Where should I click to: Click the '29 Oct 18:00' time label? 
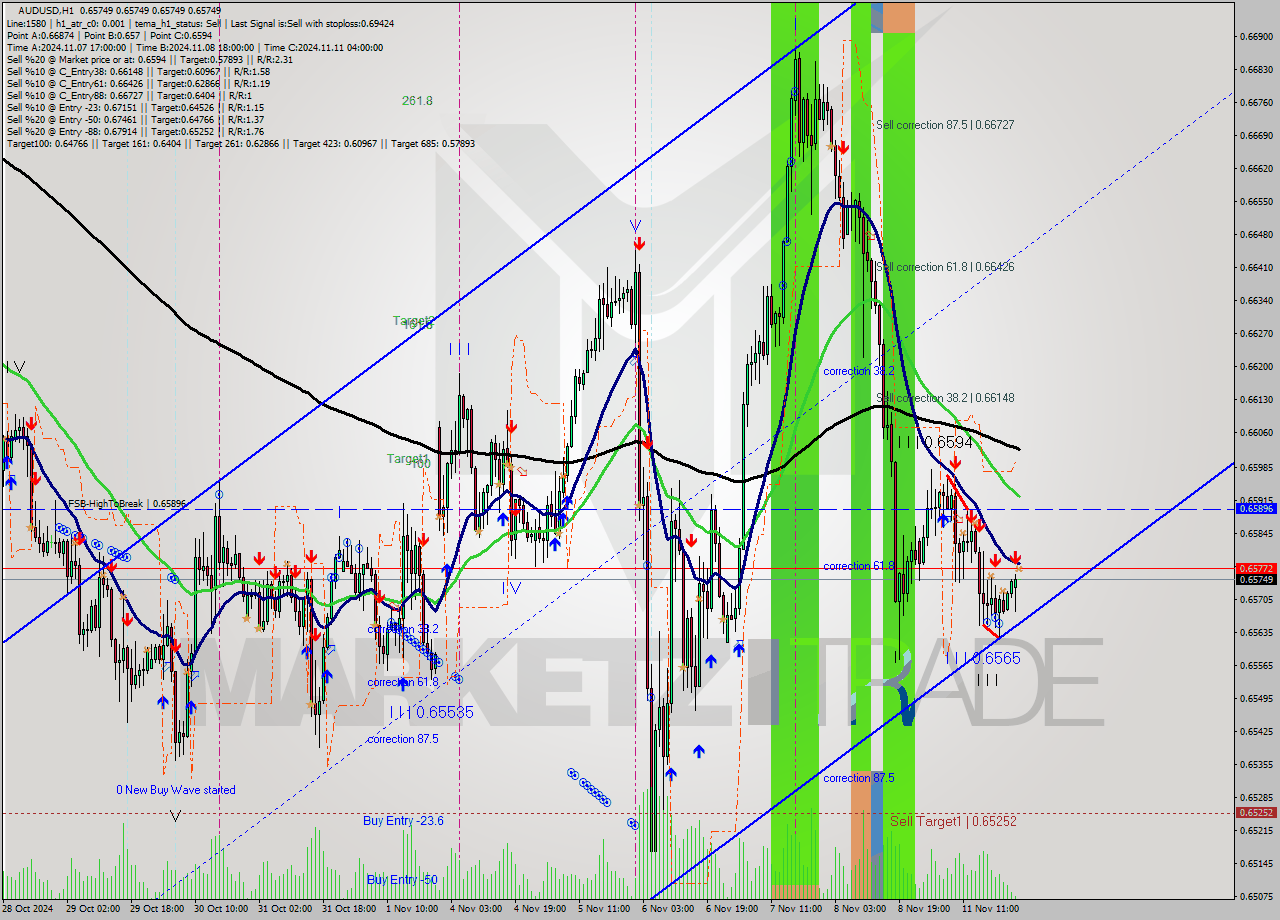click(x=155, y=909)
